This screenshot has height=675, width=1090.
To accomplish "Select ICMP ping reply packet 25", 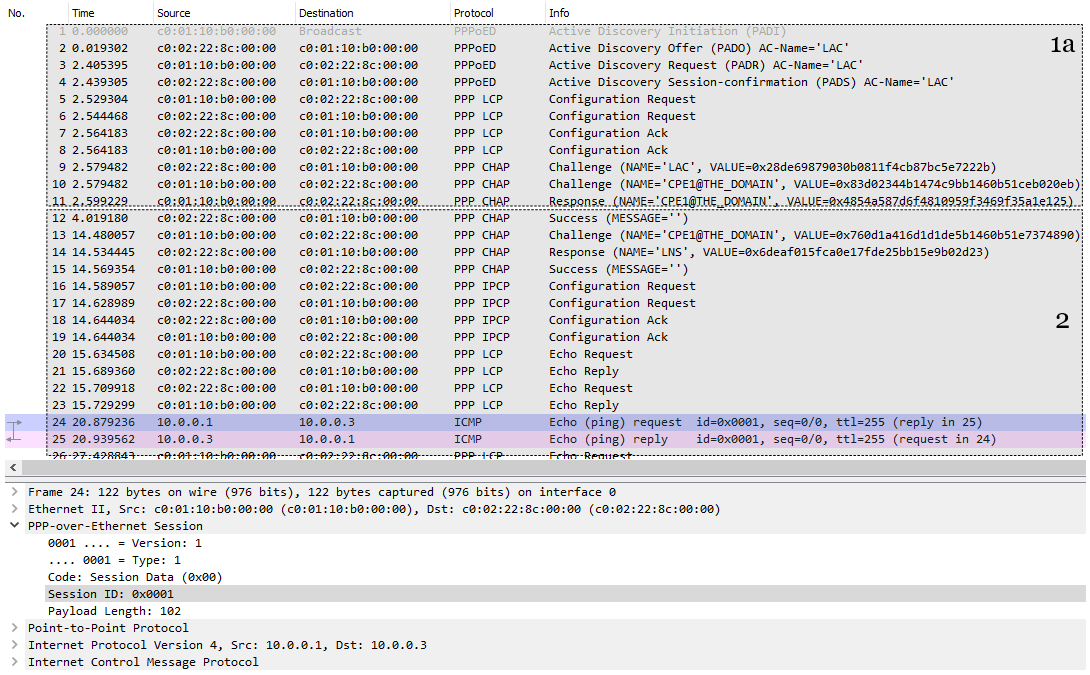I will tap(564, 439).
